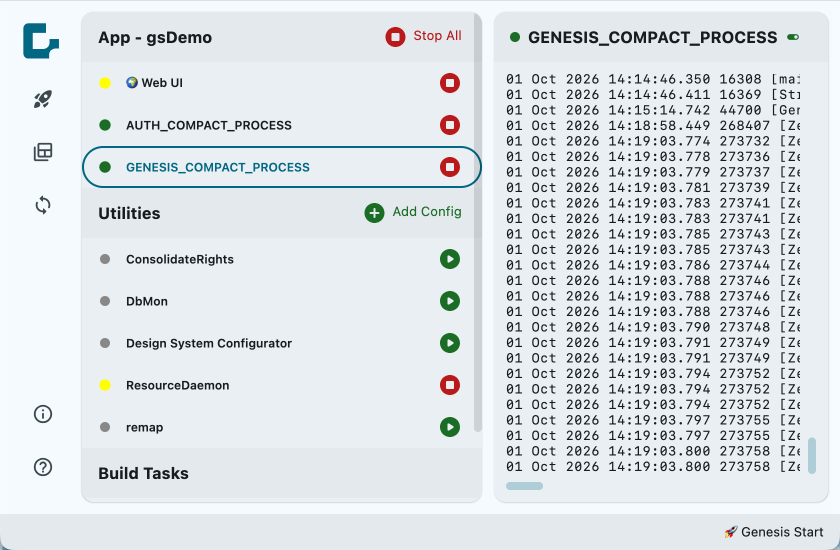This screenshot has height=550, width=840.
Task: Click the green status dot for AUTH_COMPACT_PROCESS
Action: 105,125
